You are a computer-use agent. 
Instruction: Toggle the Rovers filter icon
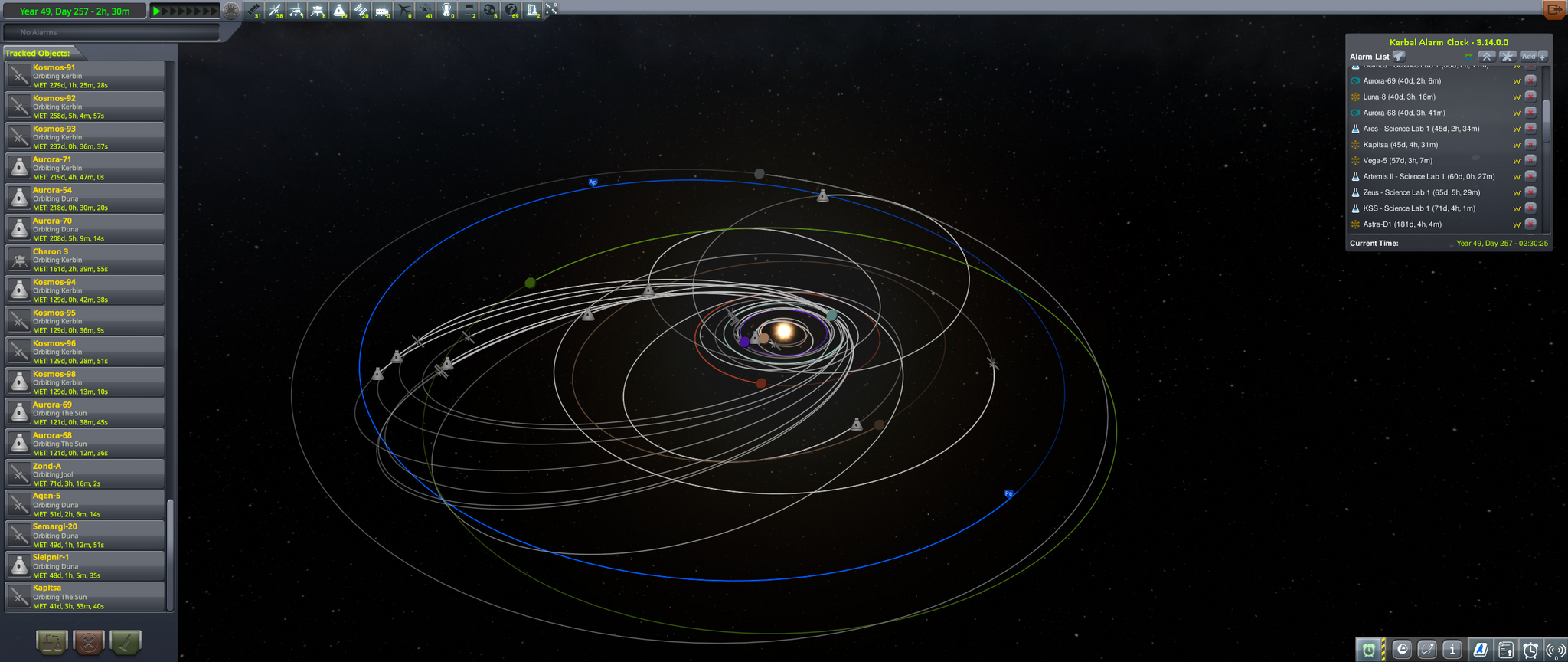[296, 11]
